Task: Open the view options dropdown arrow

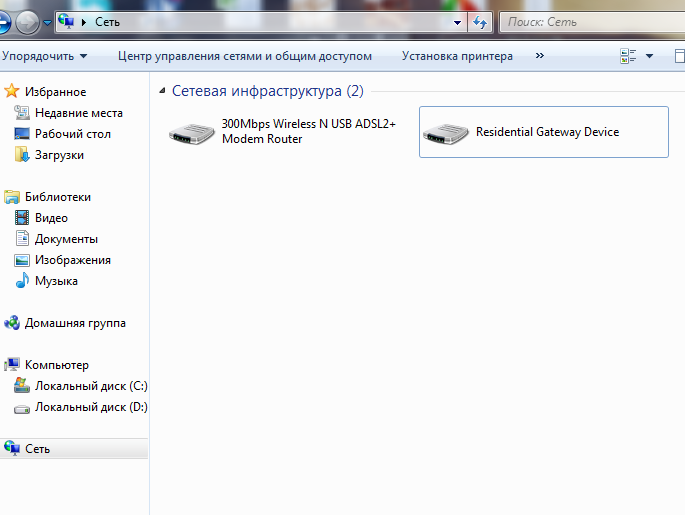Action: 650,56
